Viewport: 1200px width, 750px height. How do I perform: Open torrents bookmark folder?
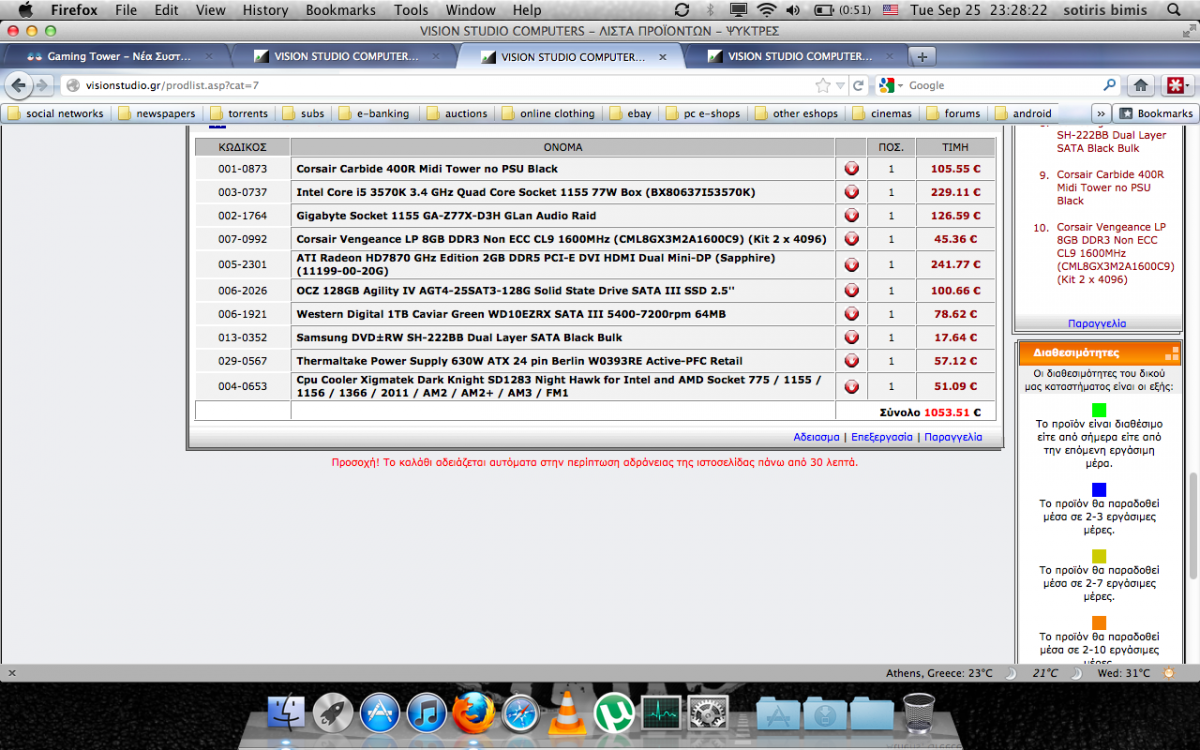pos(239,113)
